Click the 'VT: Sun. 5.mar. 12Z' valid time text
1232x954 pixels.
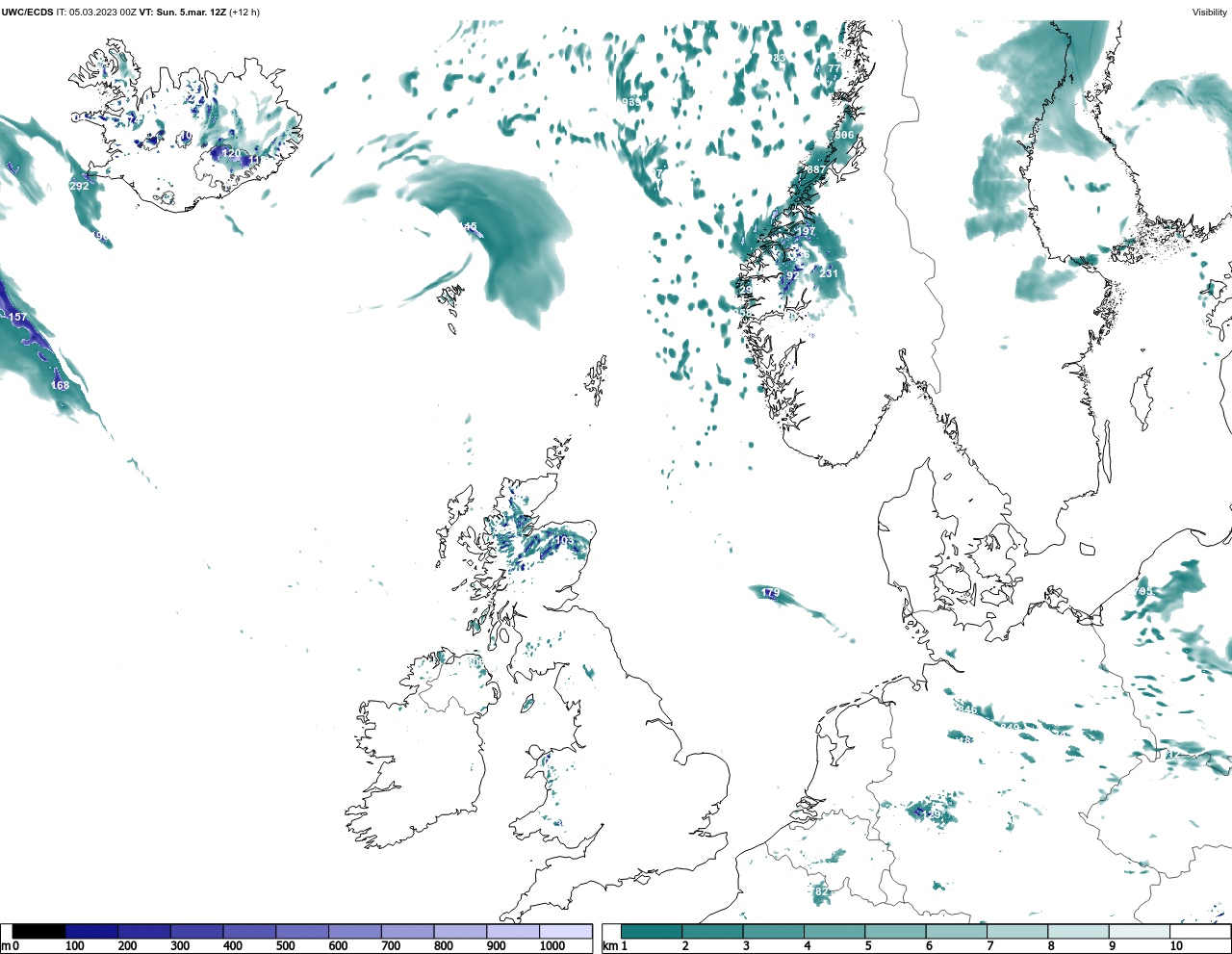coord(183,13)
